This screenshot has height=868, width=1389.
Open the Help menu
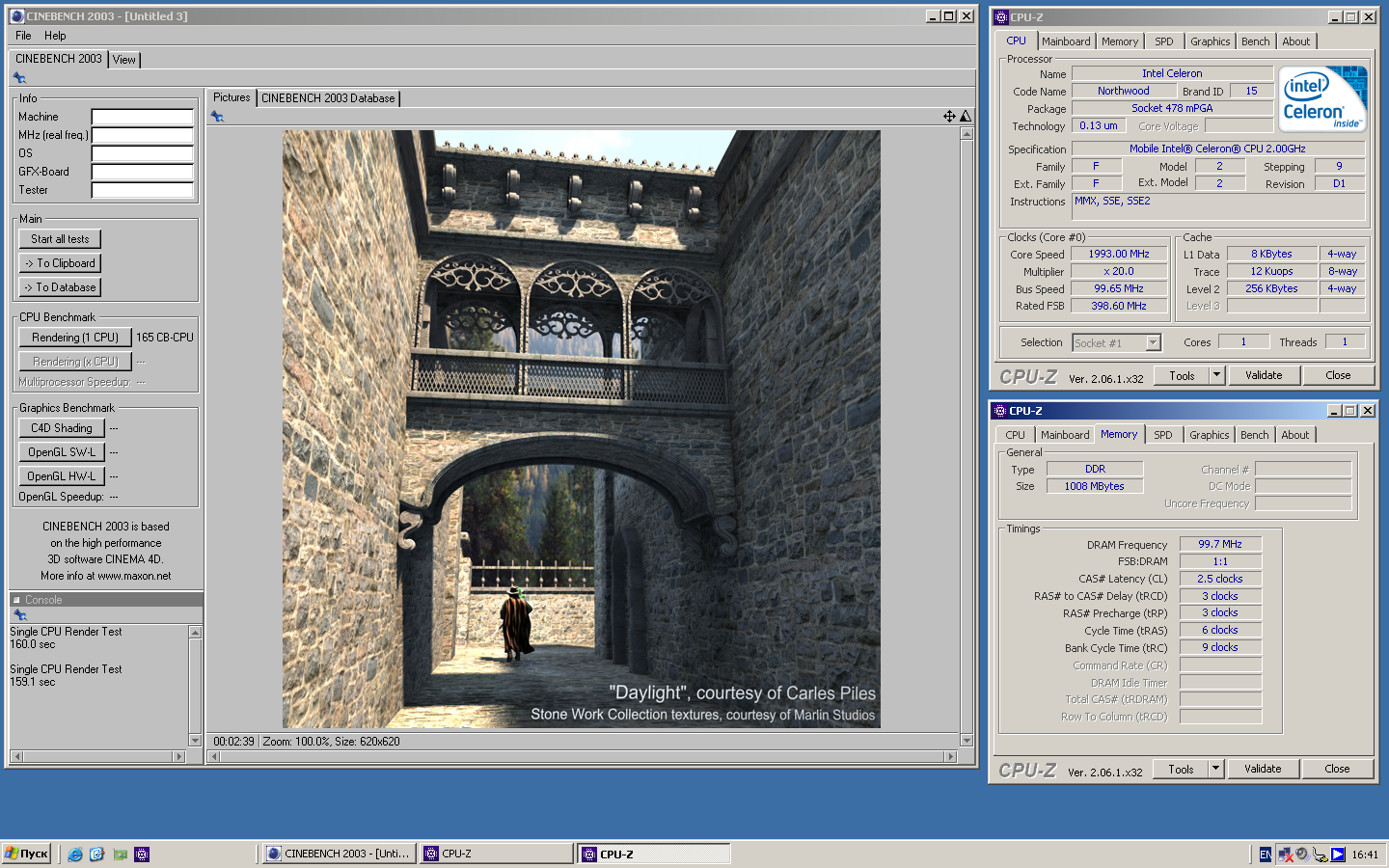55,36
